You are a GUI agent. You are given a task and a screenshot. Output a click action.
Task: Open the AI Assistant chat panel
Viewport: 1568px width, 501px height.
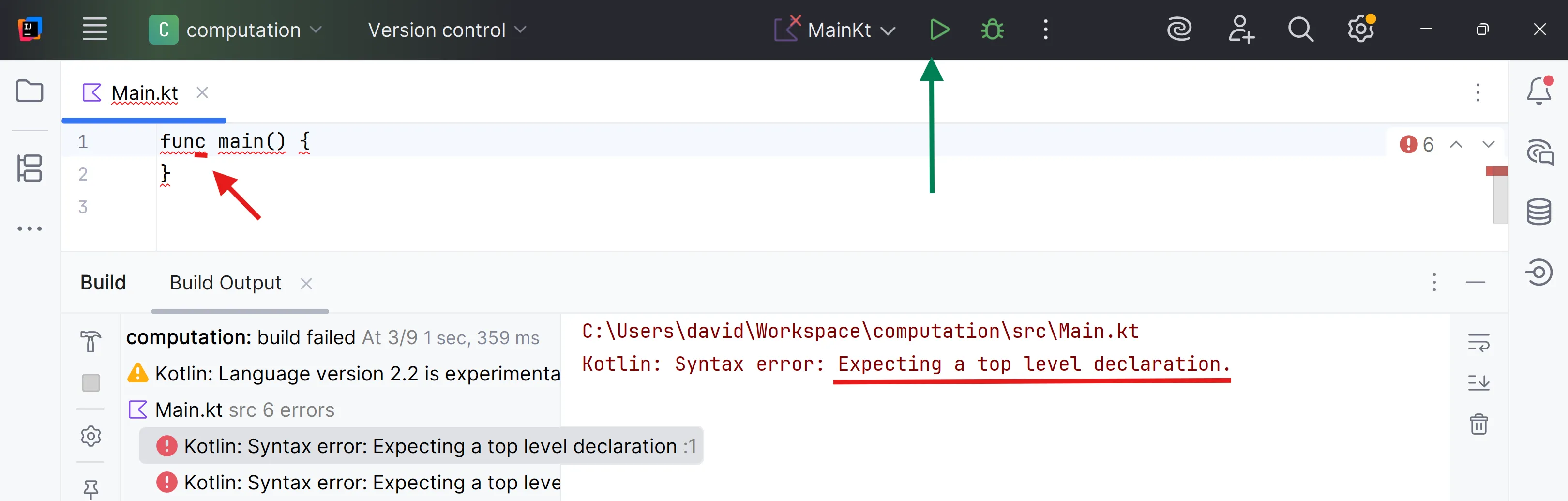coord(1538,152)
